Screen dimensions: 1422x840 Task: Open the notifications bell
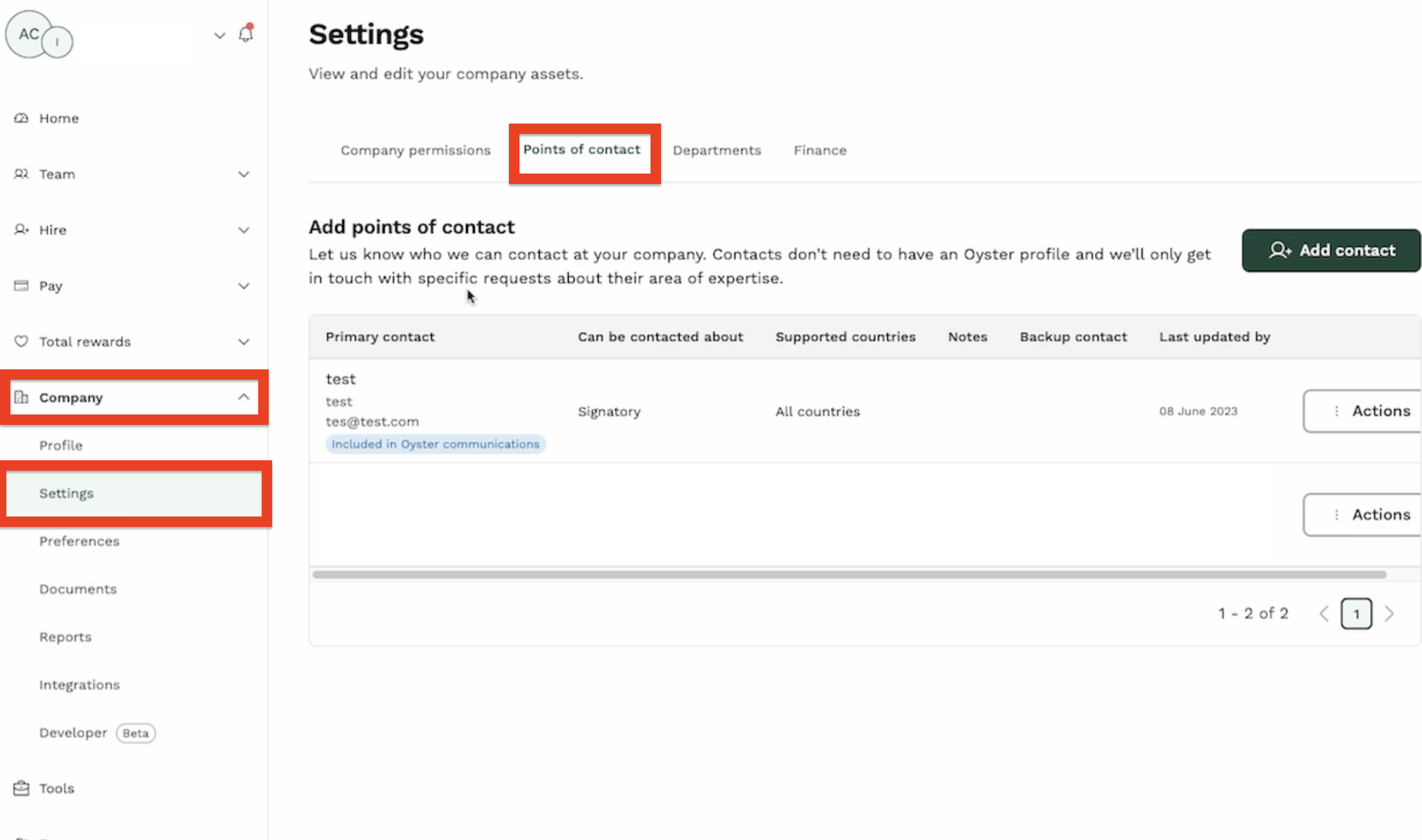246,34
